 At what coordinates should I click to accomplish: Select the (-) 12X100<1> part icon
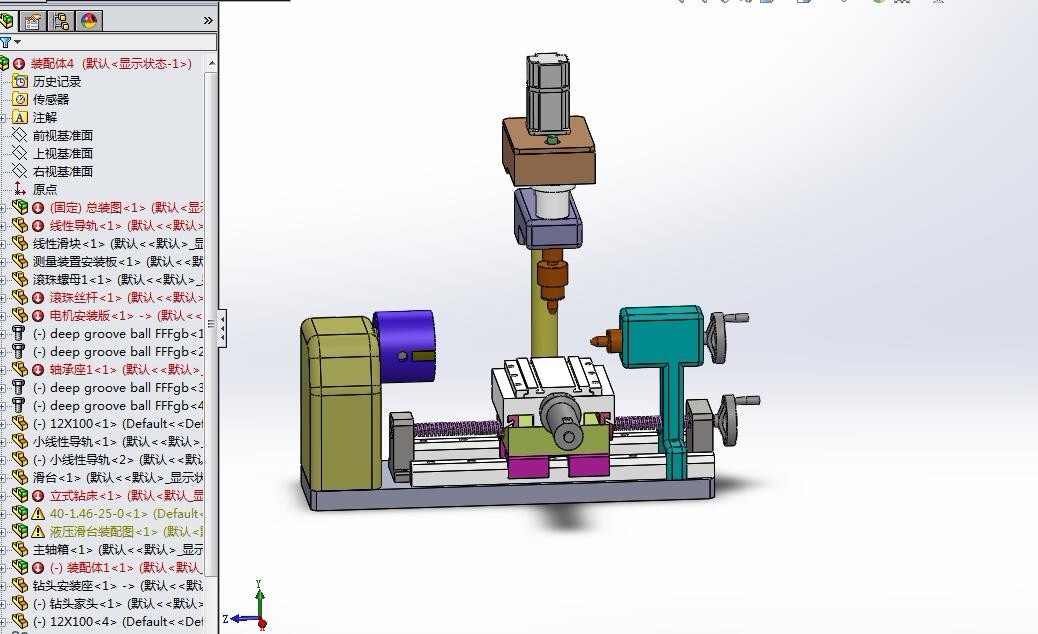coord(20,422)
